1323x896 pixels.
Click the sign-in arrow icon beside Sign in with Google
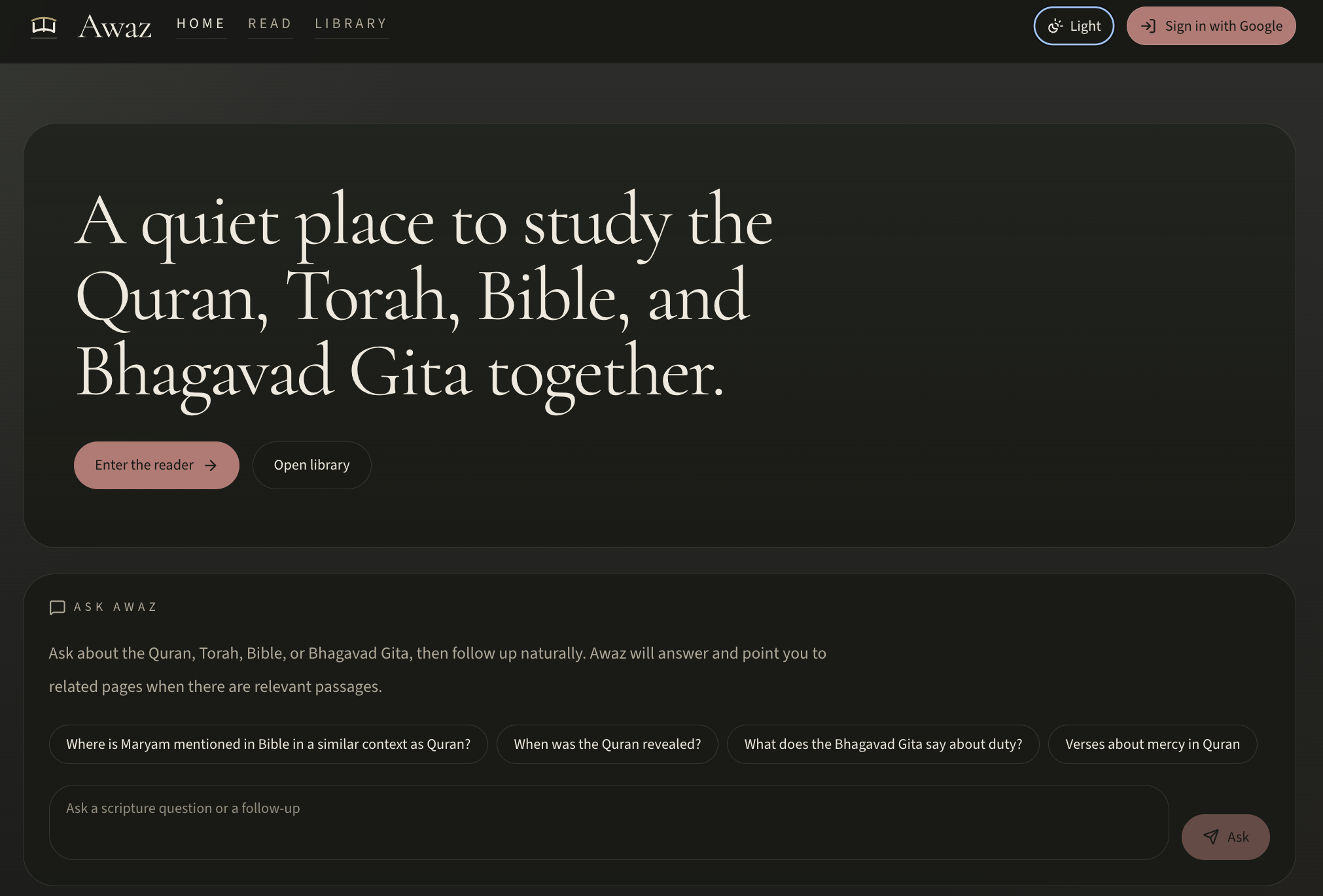[1149, 26]
